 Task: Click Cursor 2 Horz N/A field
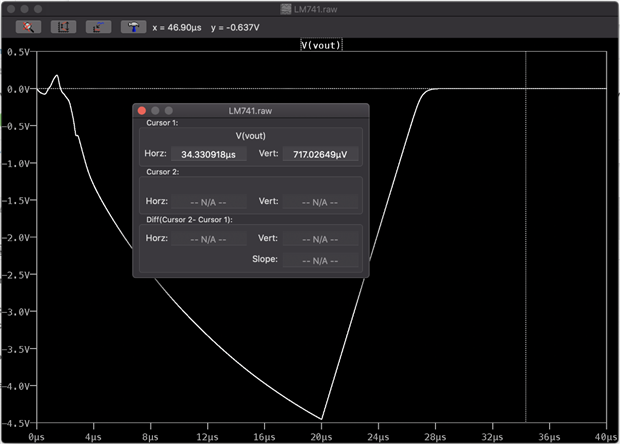[208, 201]
